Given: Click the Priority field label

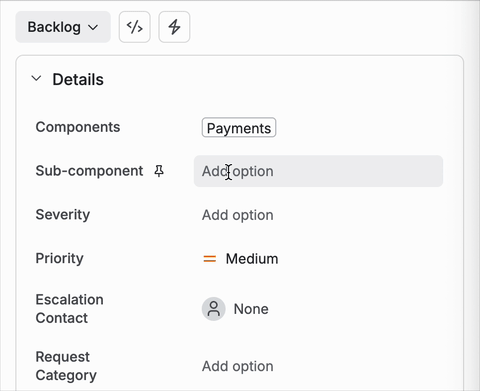Looking at the screenshot, I should click(60, 258).
